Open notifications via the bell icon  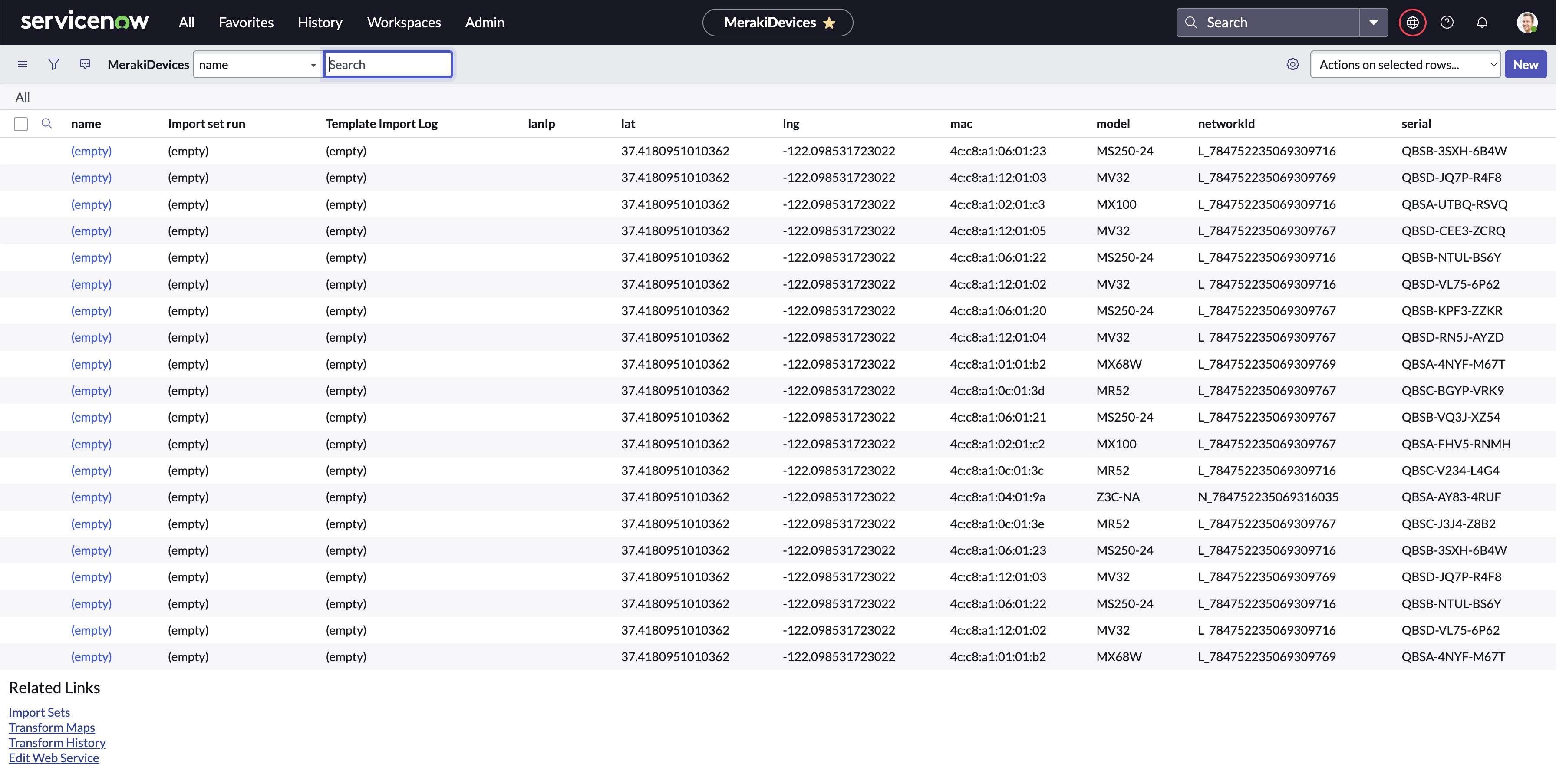tap(1482, 22)
